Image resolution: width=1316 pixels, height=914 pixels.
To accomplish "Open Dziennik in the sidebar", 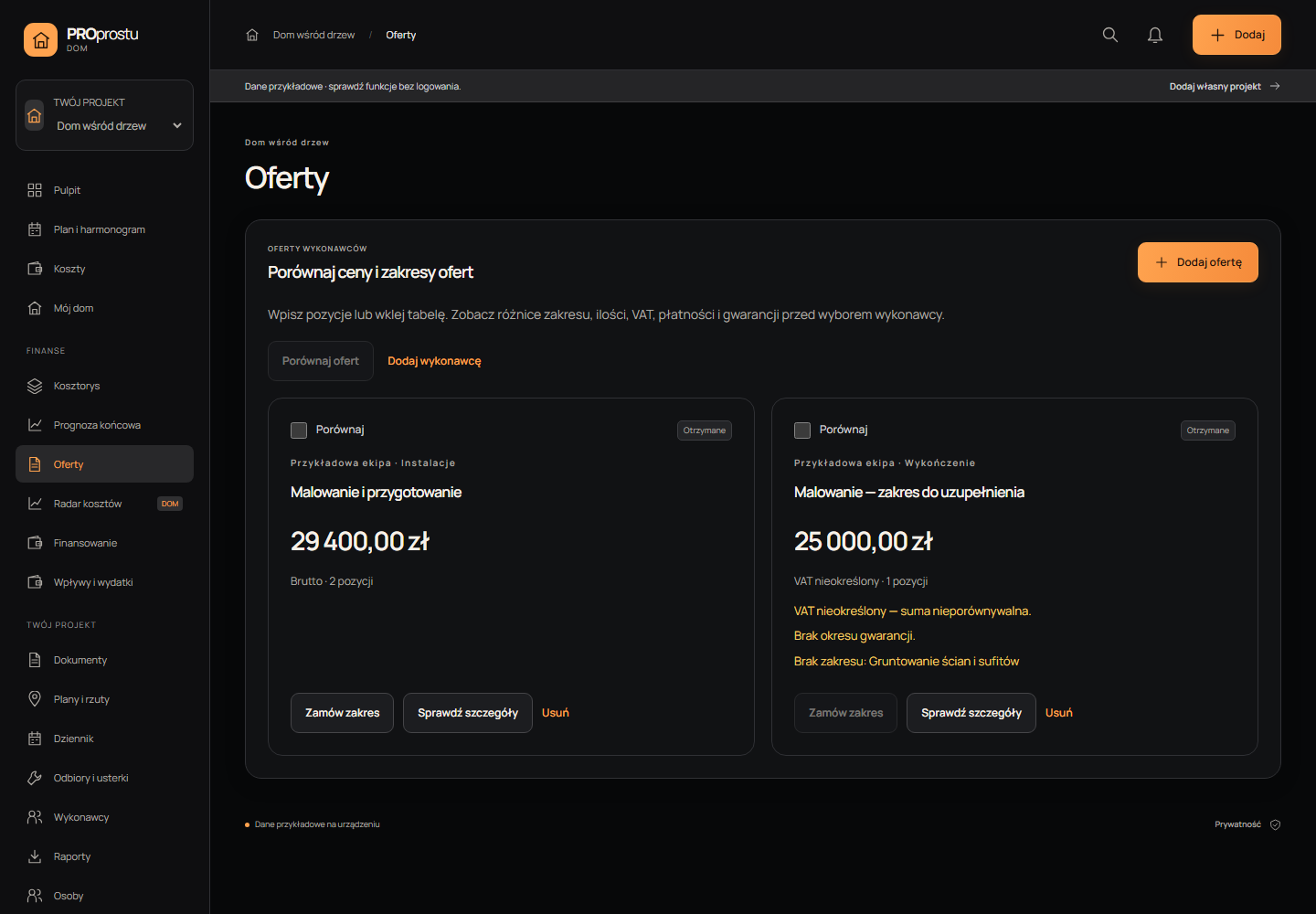I will [x=105, y=739].
